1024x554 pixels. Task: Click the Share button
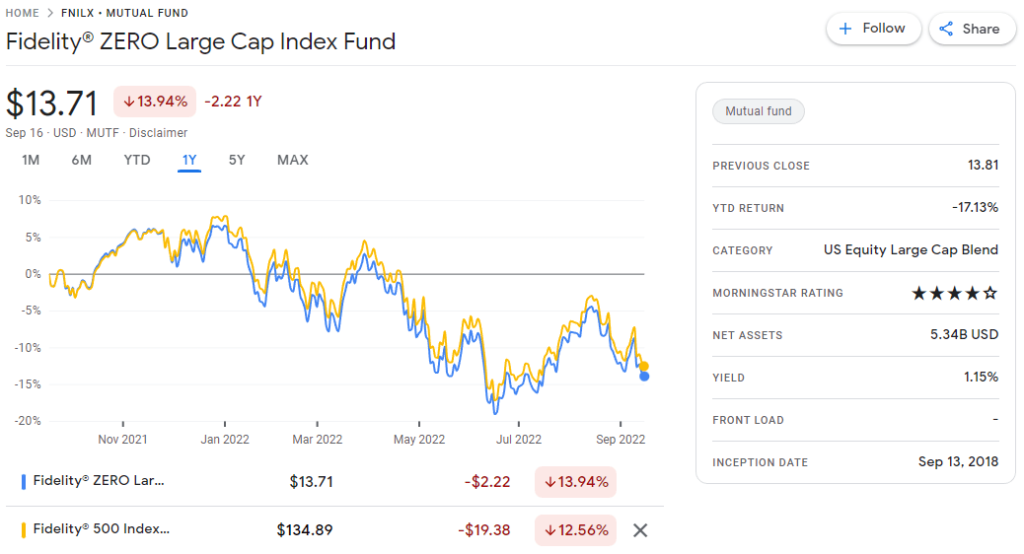click(972, 29)
